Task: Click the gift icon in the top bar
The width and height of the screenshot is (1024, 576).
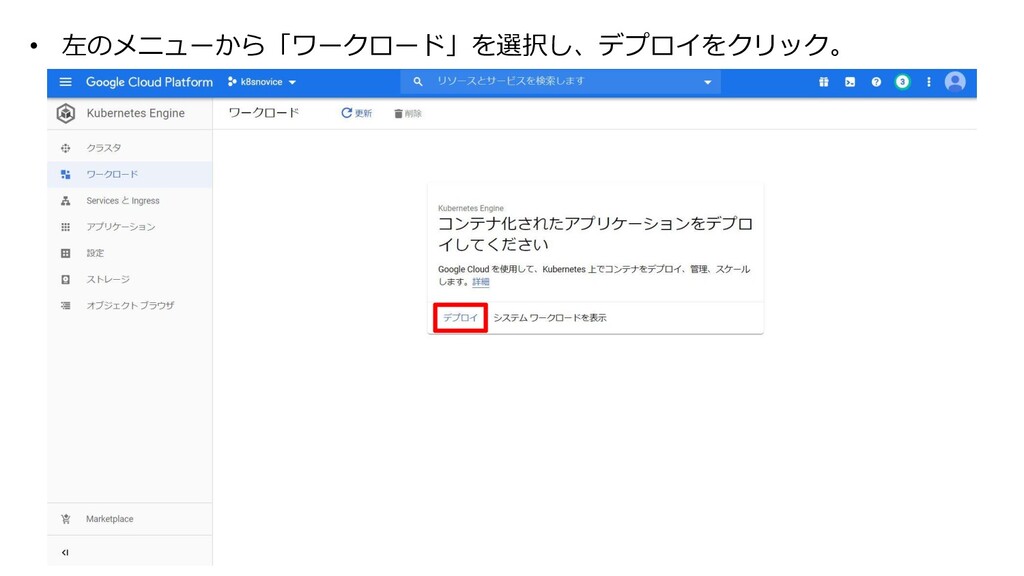Action: (x=824, y=82)
